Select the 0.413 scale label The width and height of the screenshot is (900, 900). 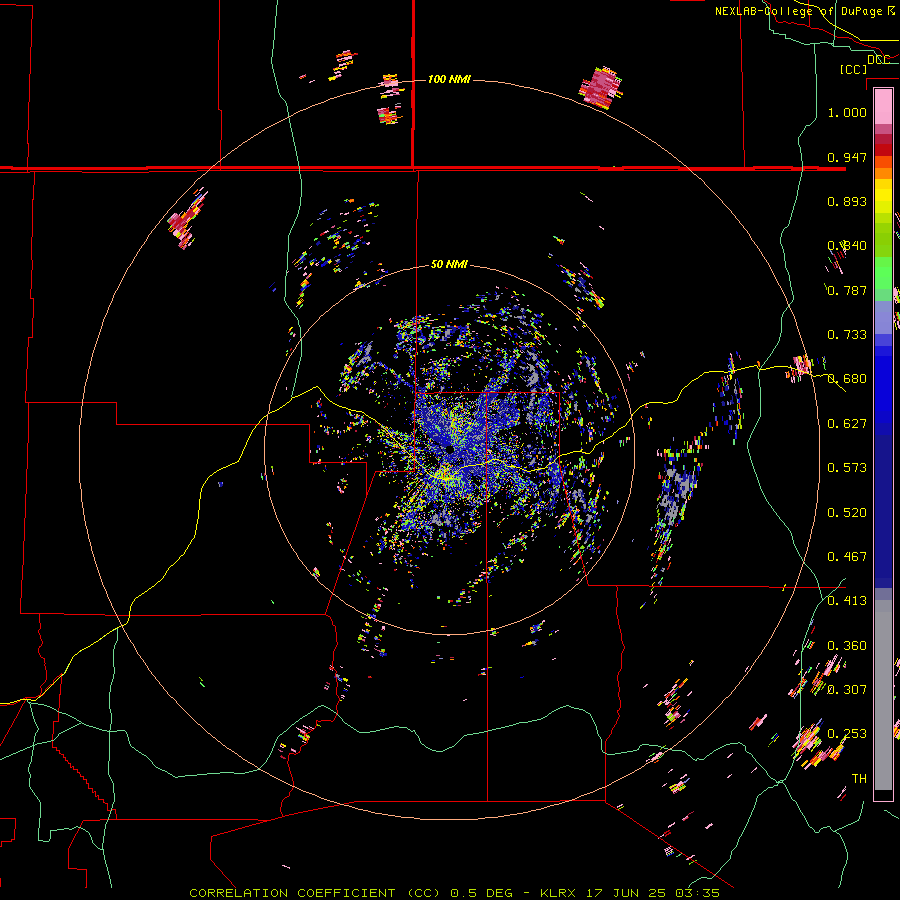click(x=847, y=601)
